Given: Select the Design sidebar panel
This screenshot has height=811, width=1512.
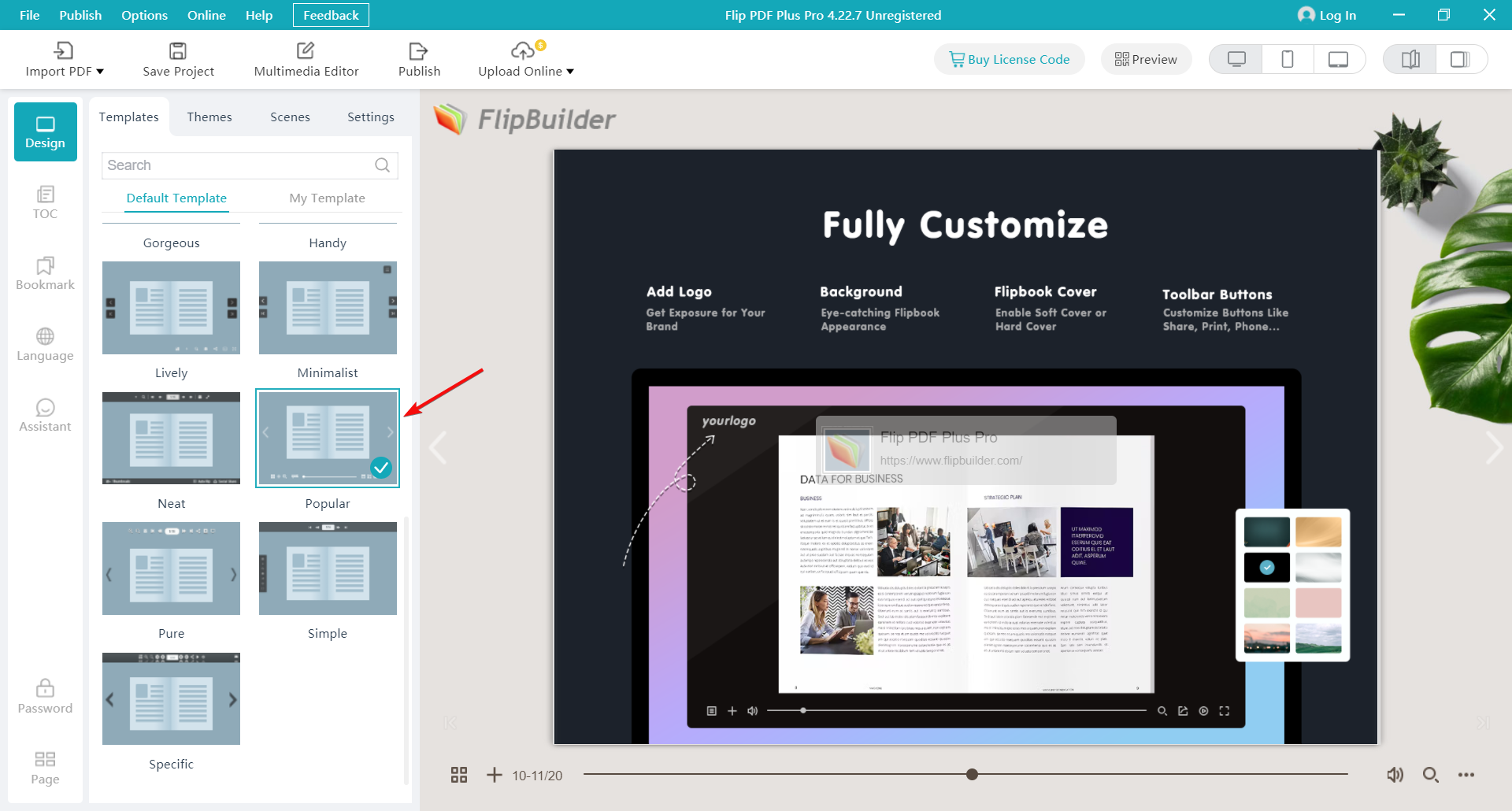Looking at the screenshot, I should tap(46, 132).
